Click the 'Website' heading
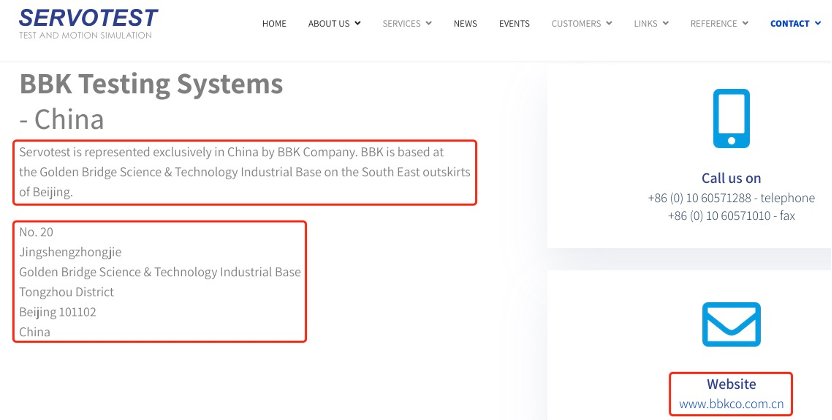832x420 pixels. coord(731,384)
